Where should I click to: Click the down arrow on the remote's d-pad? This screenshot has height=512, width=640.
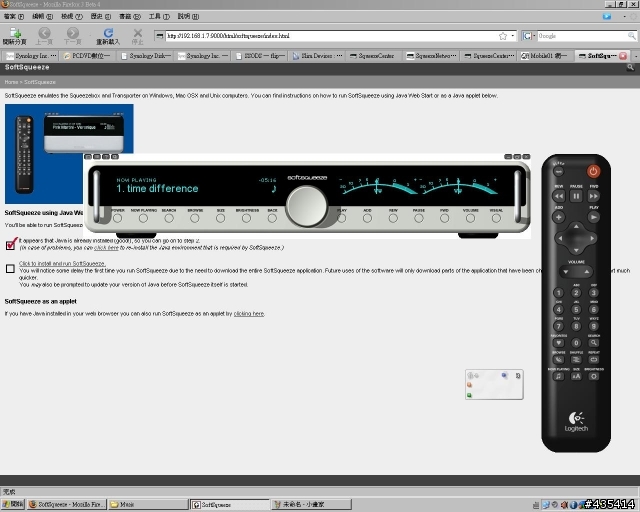tap(576, 250)
